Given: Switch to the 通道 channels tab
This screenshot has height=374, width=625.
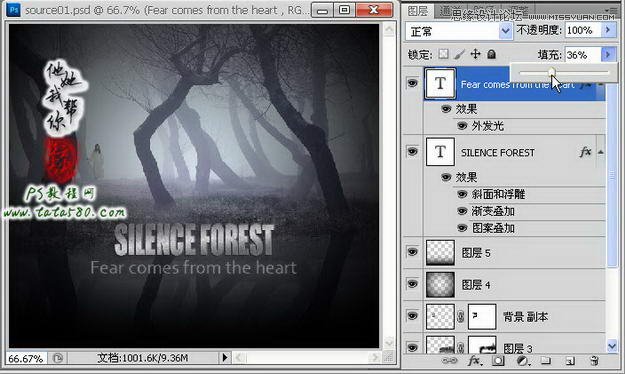Looking at the screenshot, I should click(x=450, y=11).
